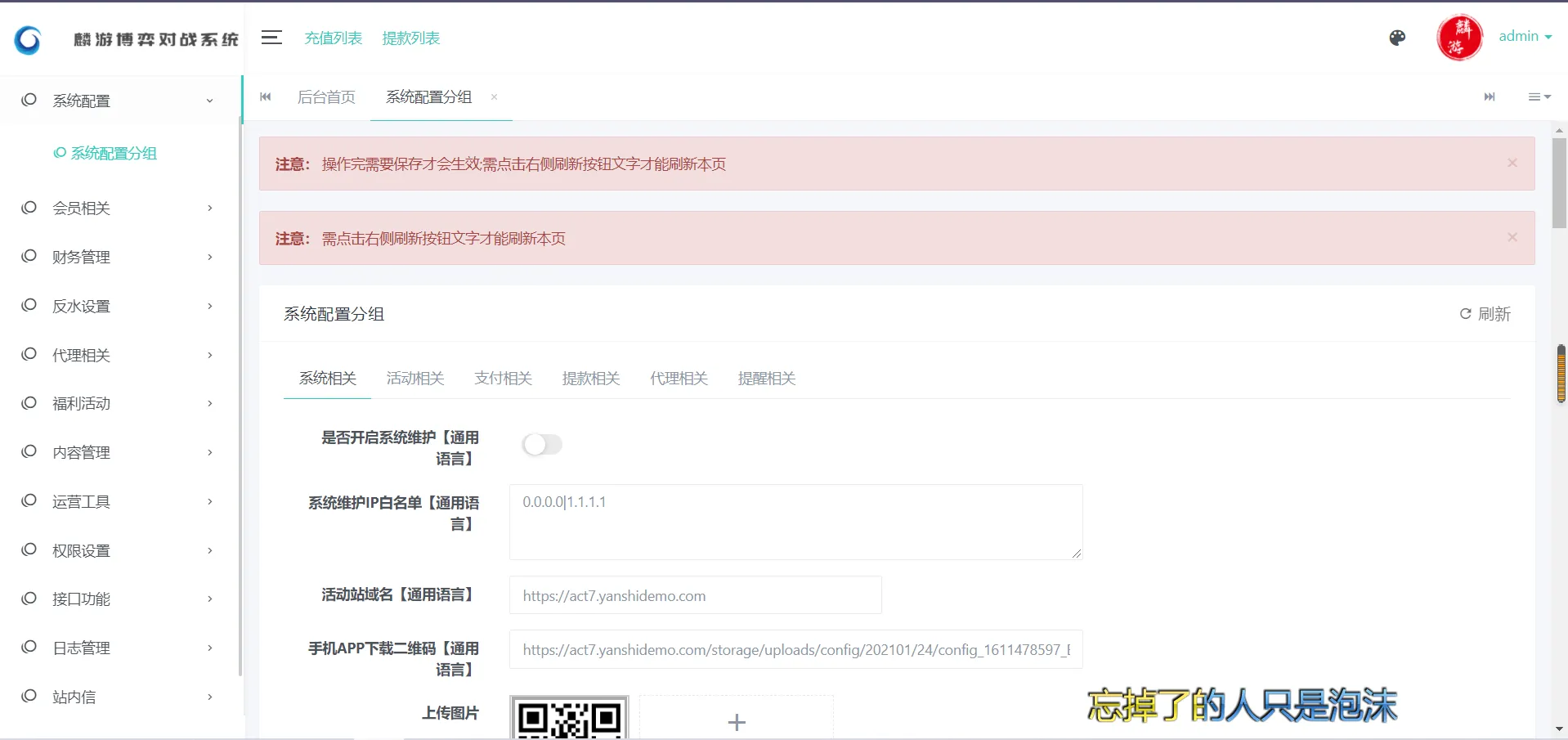
Task: Select the 站内信 sidebar icon
Action: point(29,696)
